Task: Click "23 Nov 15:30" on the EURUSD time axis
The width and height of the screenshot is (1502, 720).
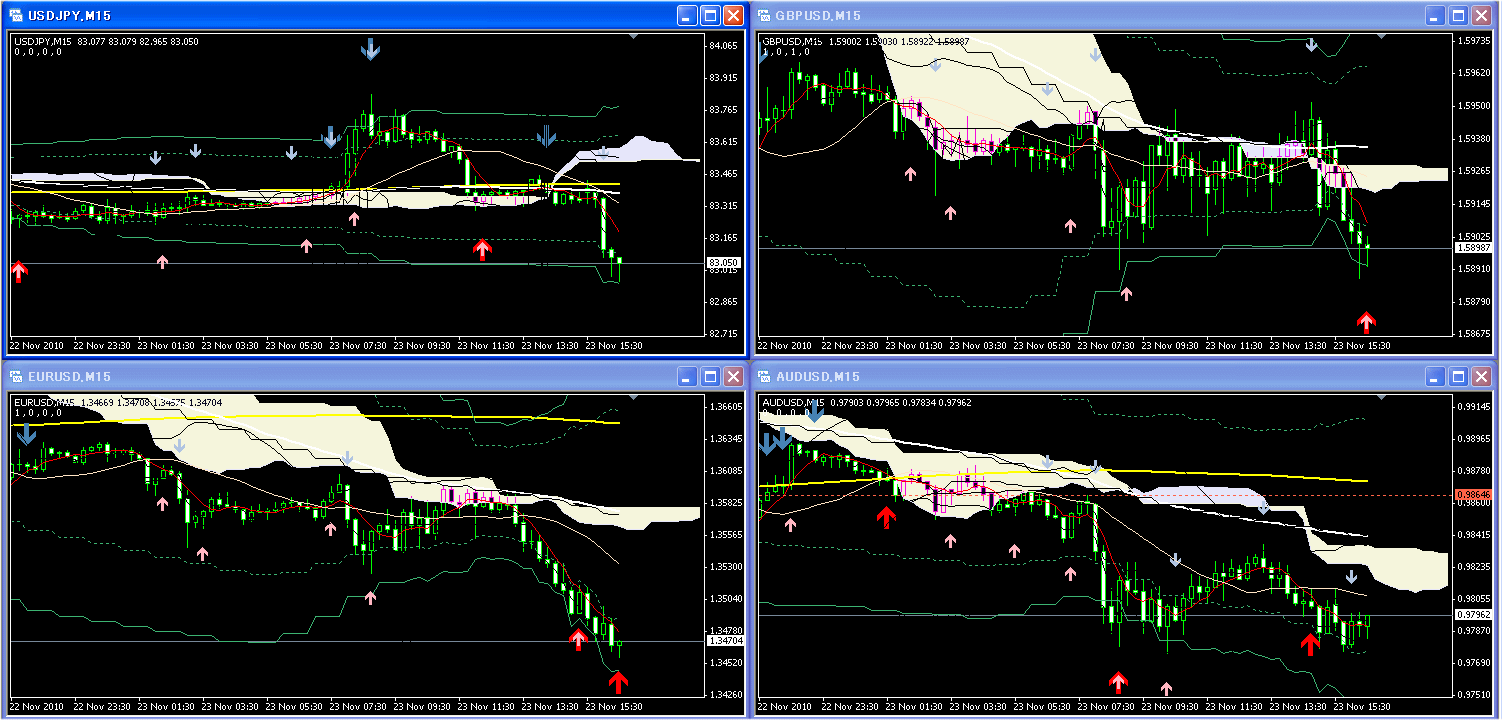Action: click(x=614, y=707)
